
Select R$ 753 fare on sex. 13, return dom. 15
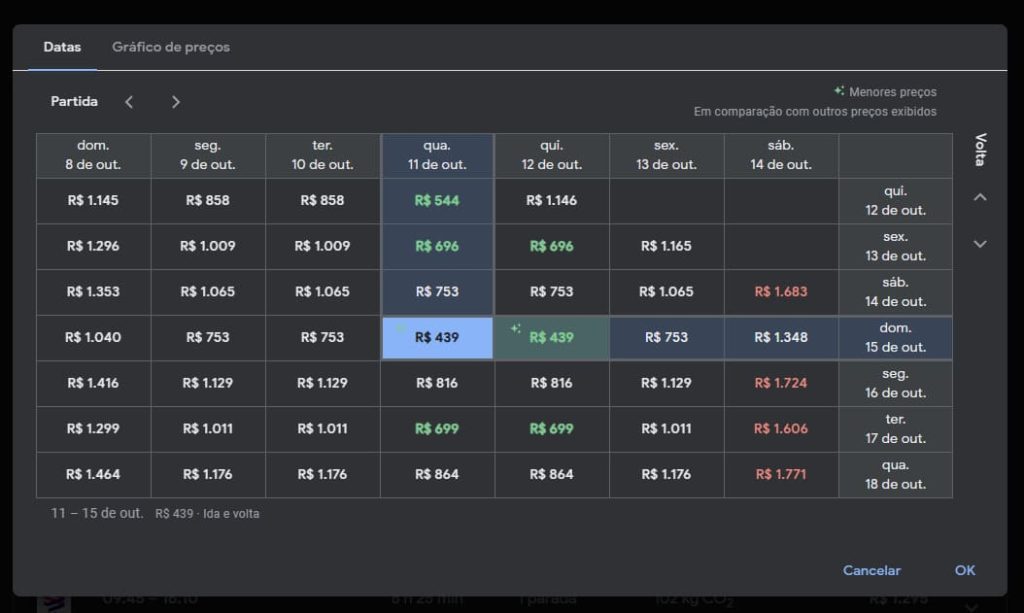tap(666, 338)
